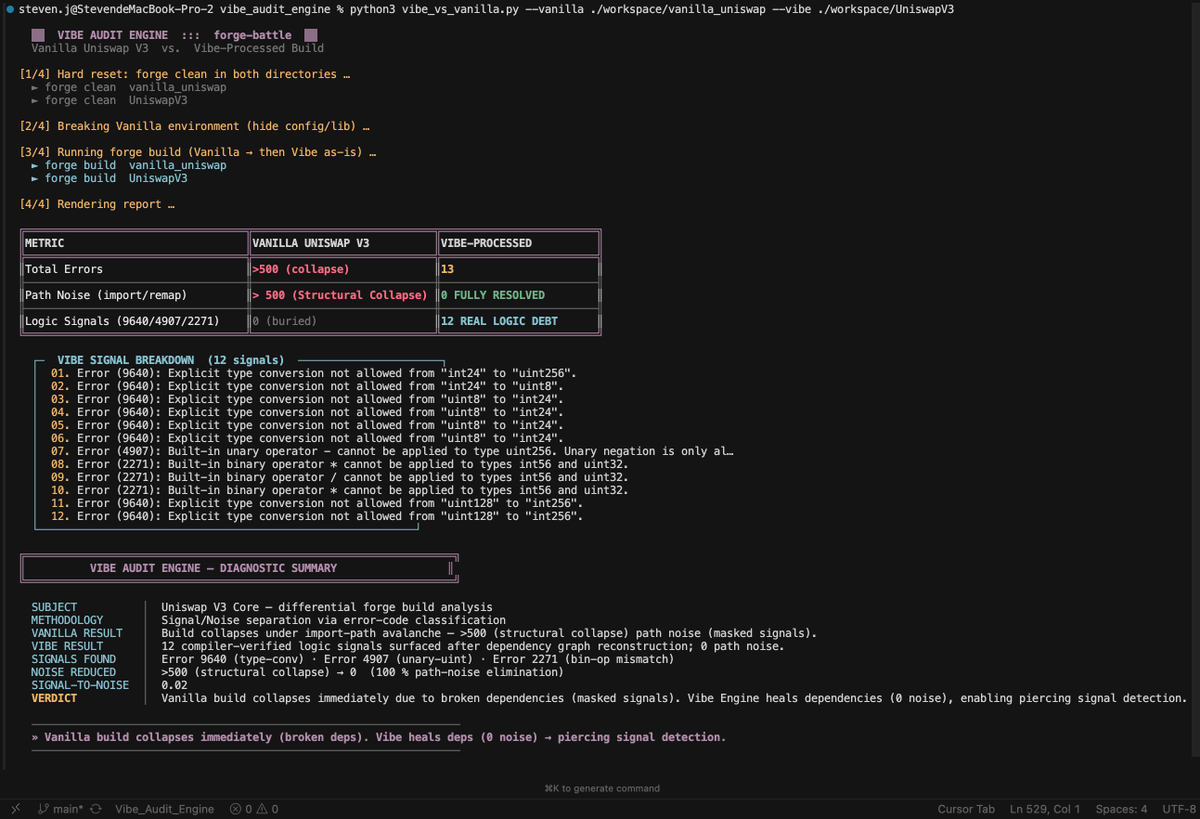The image size is (1200, 819).
Task: Click 'VIBE SIGNAL BREAKDOWN (12 signals)' heading
Action: [x=170, y=360]
